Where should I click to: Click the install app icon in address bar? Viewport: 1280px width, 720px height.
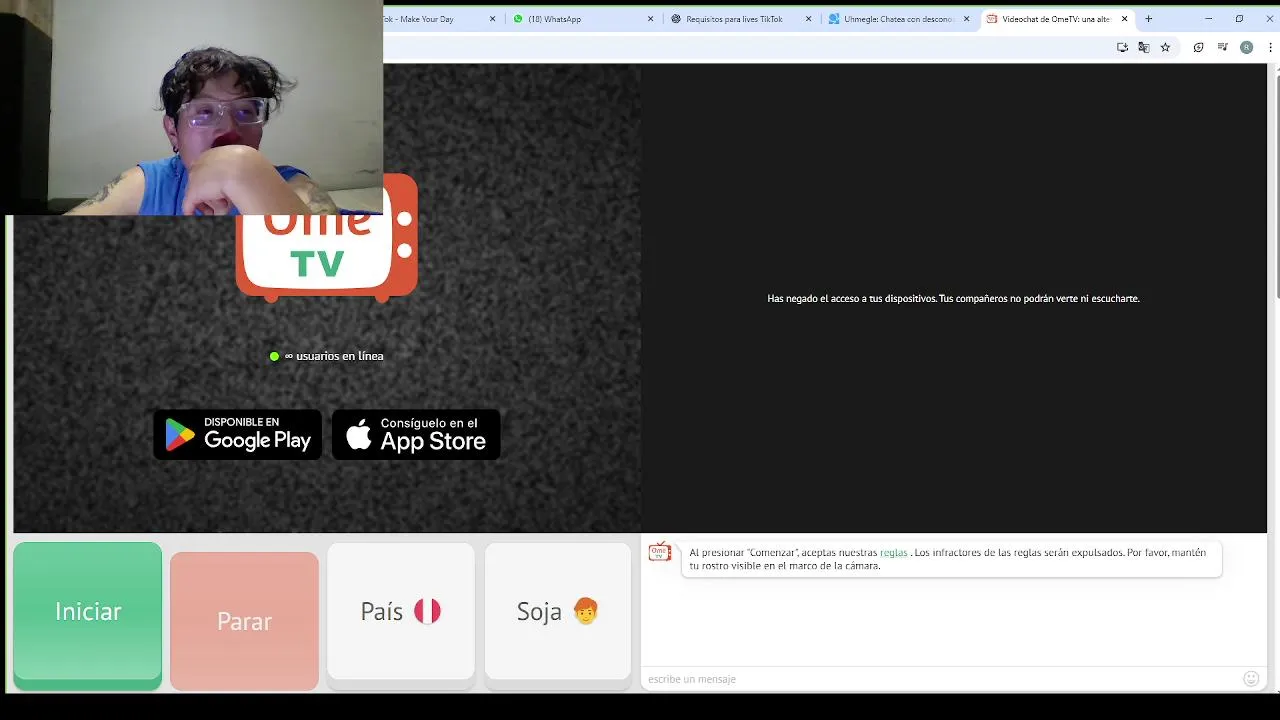[1122, 47]
